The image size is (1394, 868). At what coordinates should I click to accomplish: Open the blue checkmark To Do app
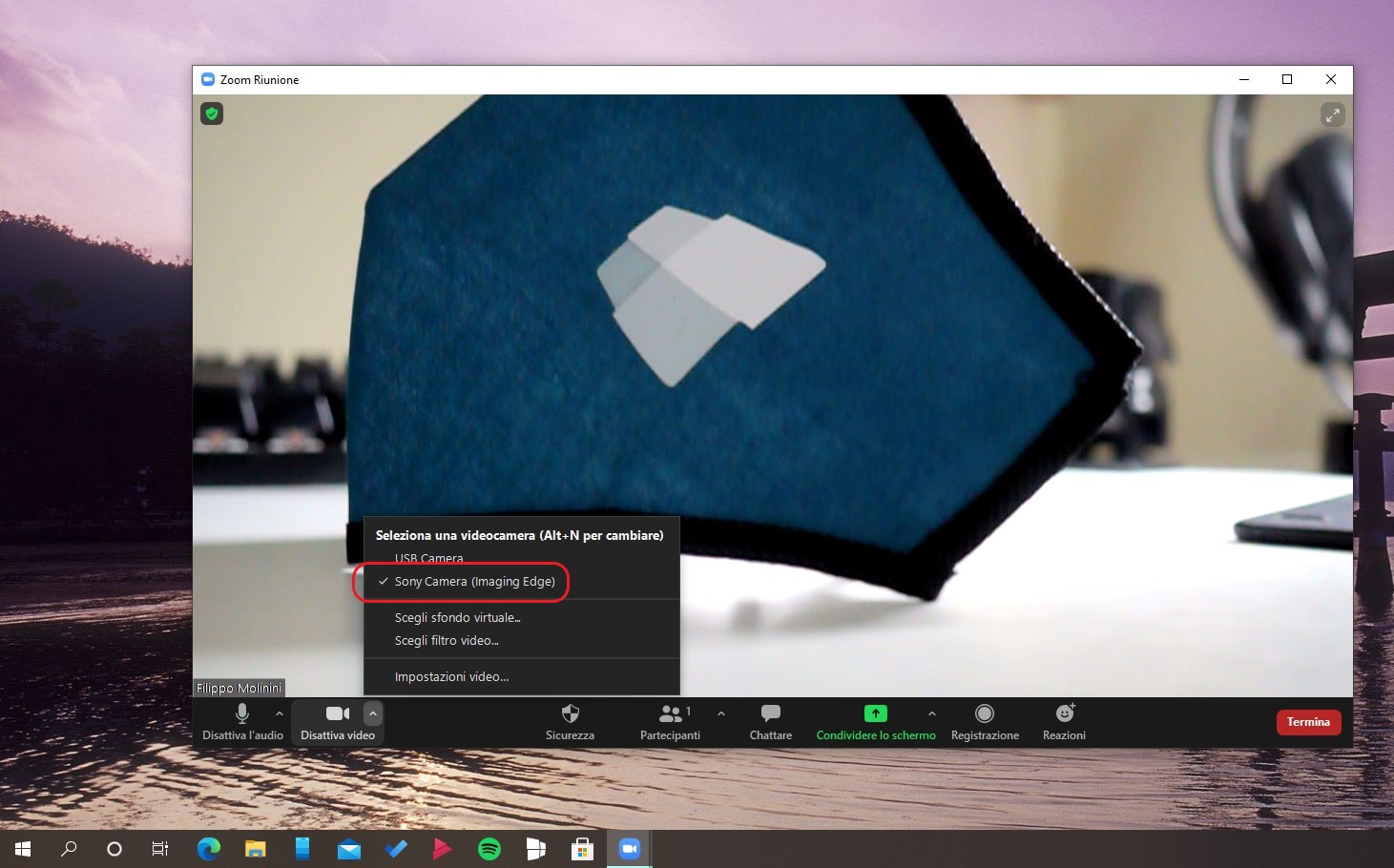tap(395, 848)
